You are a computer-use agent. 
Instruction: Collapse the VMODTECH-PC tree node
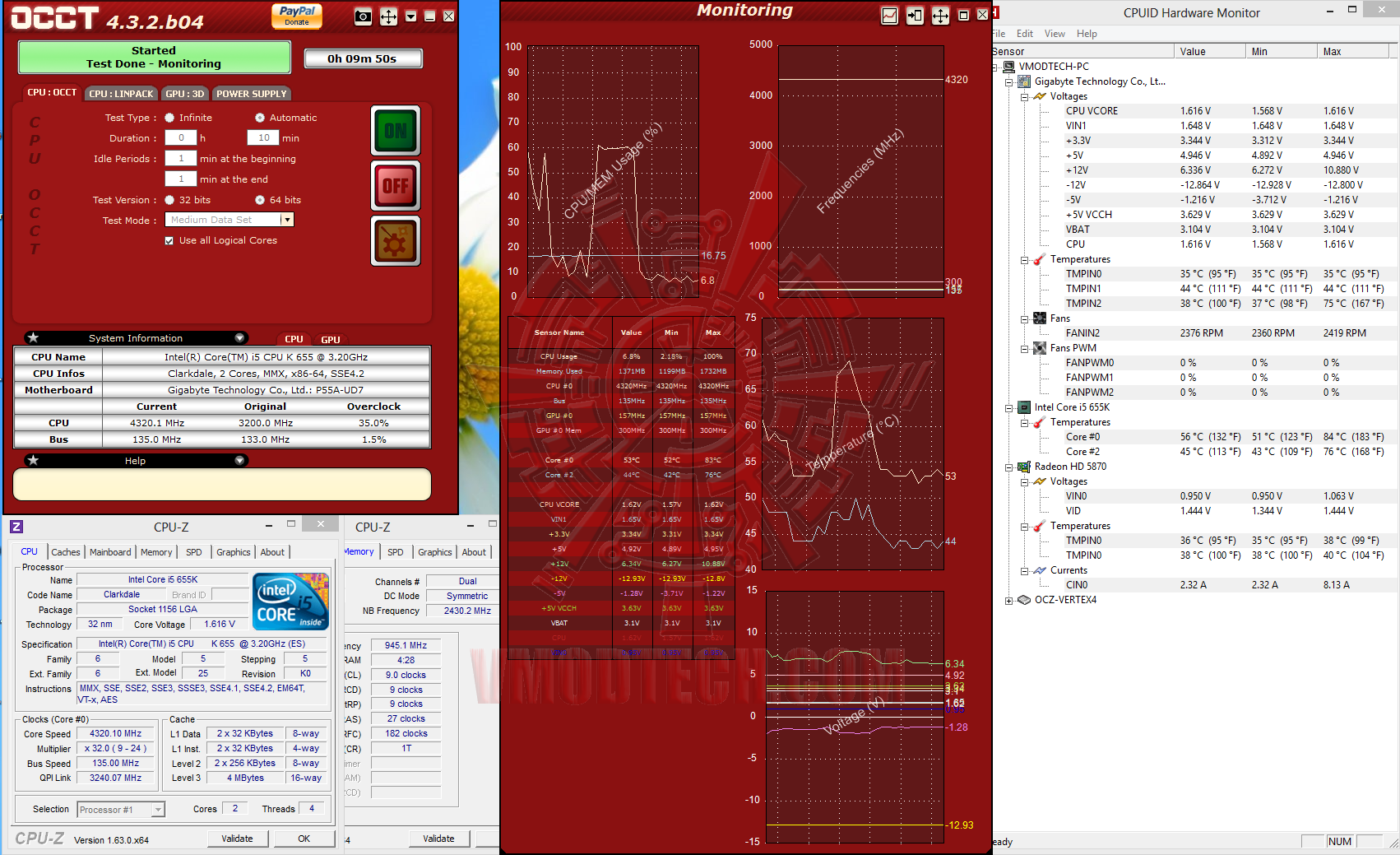tap(994, 67)
